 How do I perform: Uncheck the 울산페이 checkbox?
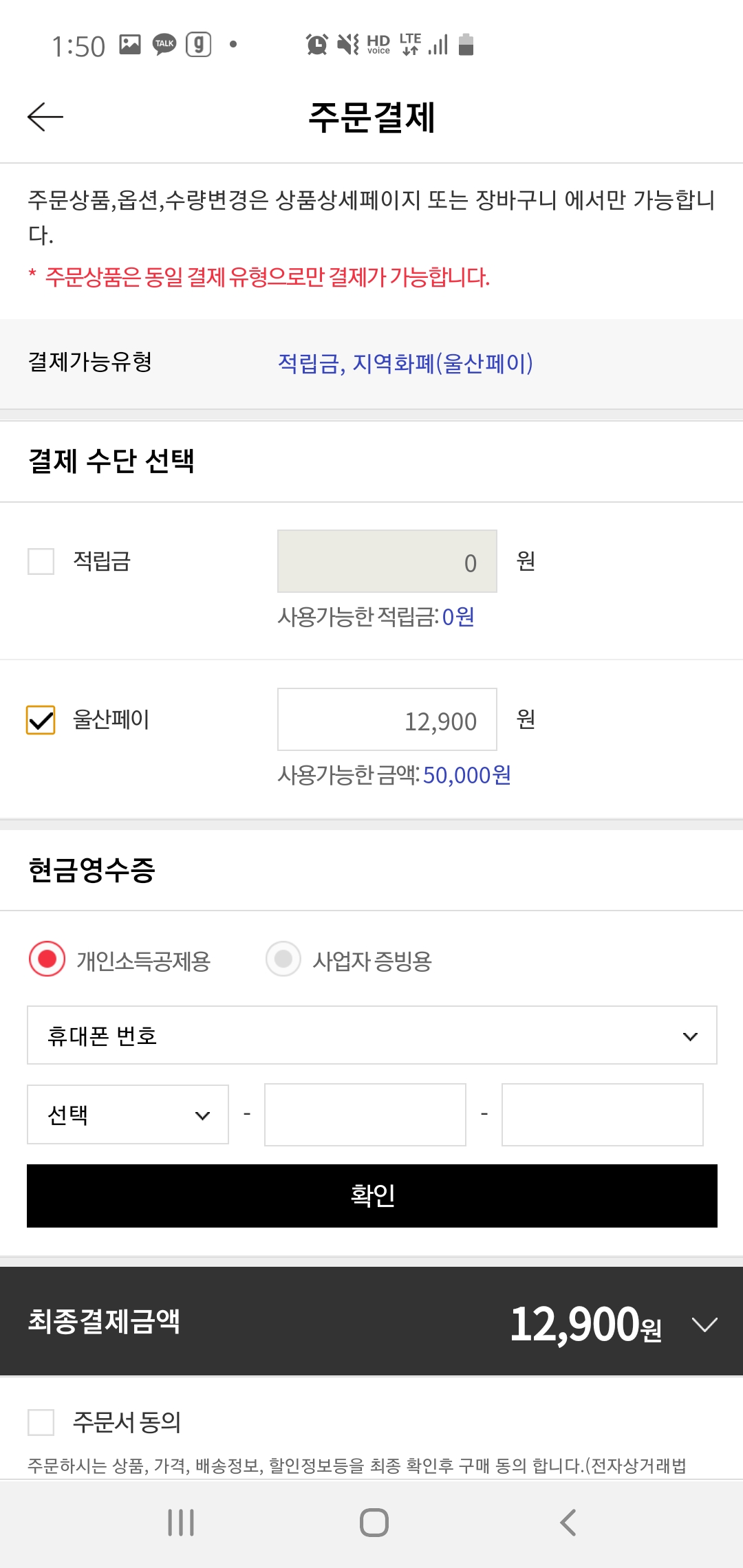pyautogui.click(x=40, y=720)
